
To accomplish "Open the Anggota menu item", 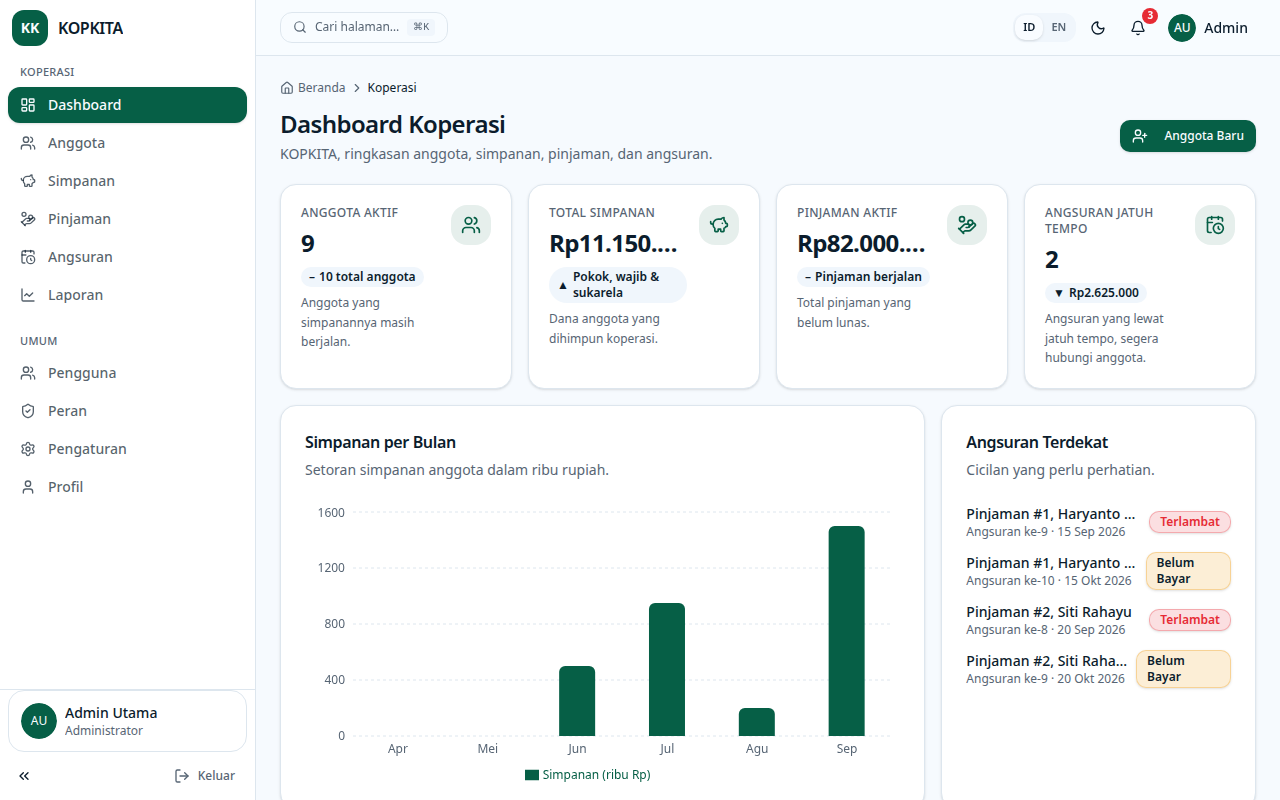I will [127, 143].
